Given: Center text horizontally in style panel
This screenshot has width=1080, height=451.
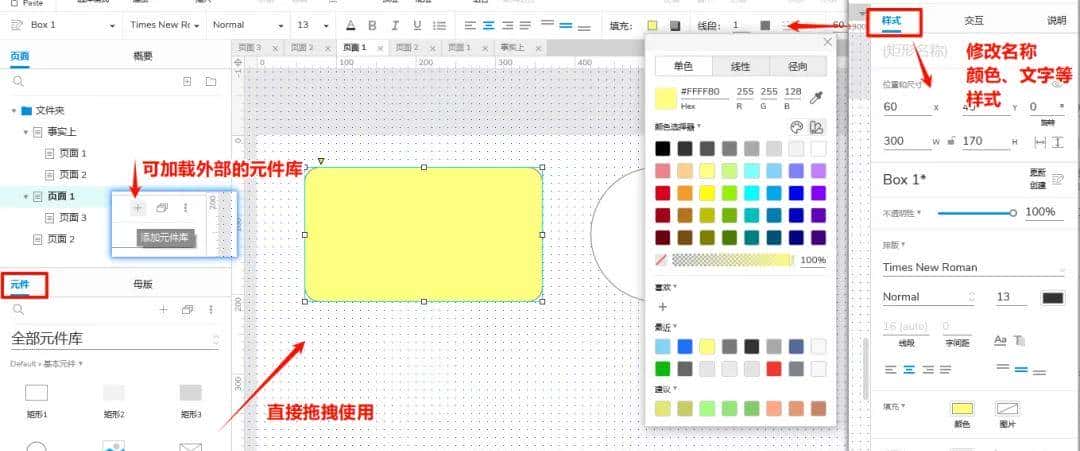Looking at the screenshot, I should (x=909, y=370).
